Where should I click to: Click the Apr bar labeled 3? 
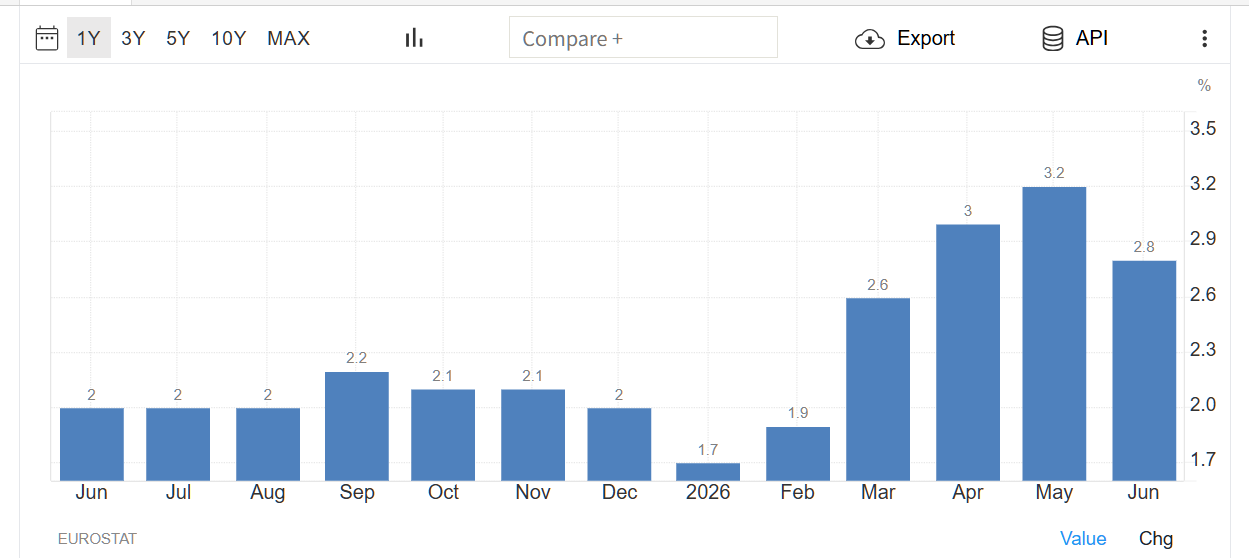[x=968, y=352]
